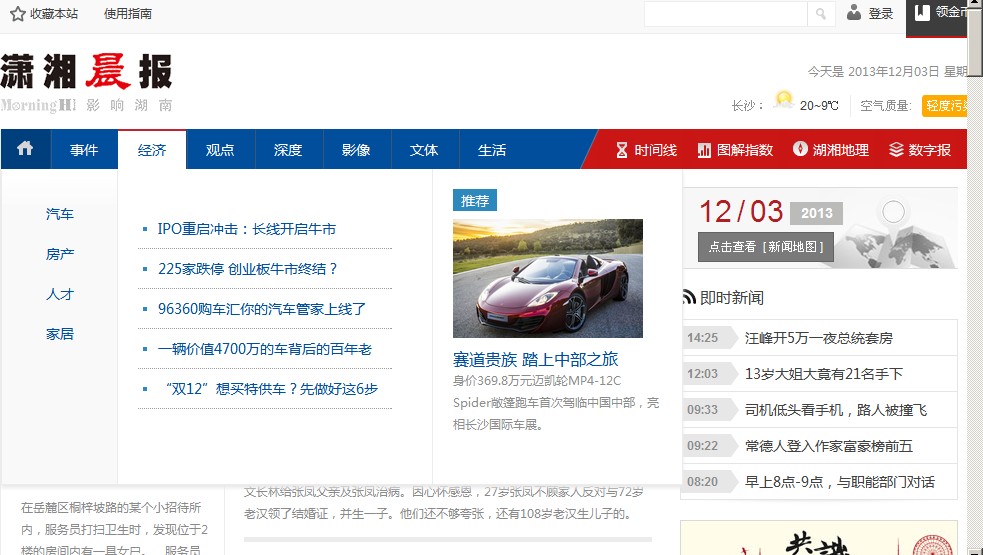Click the home icon in navigation bar

pyautogui.click(x=25, y=149)
